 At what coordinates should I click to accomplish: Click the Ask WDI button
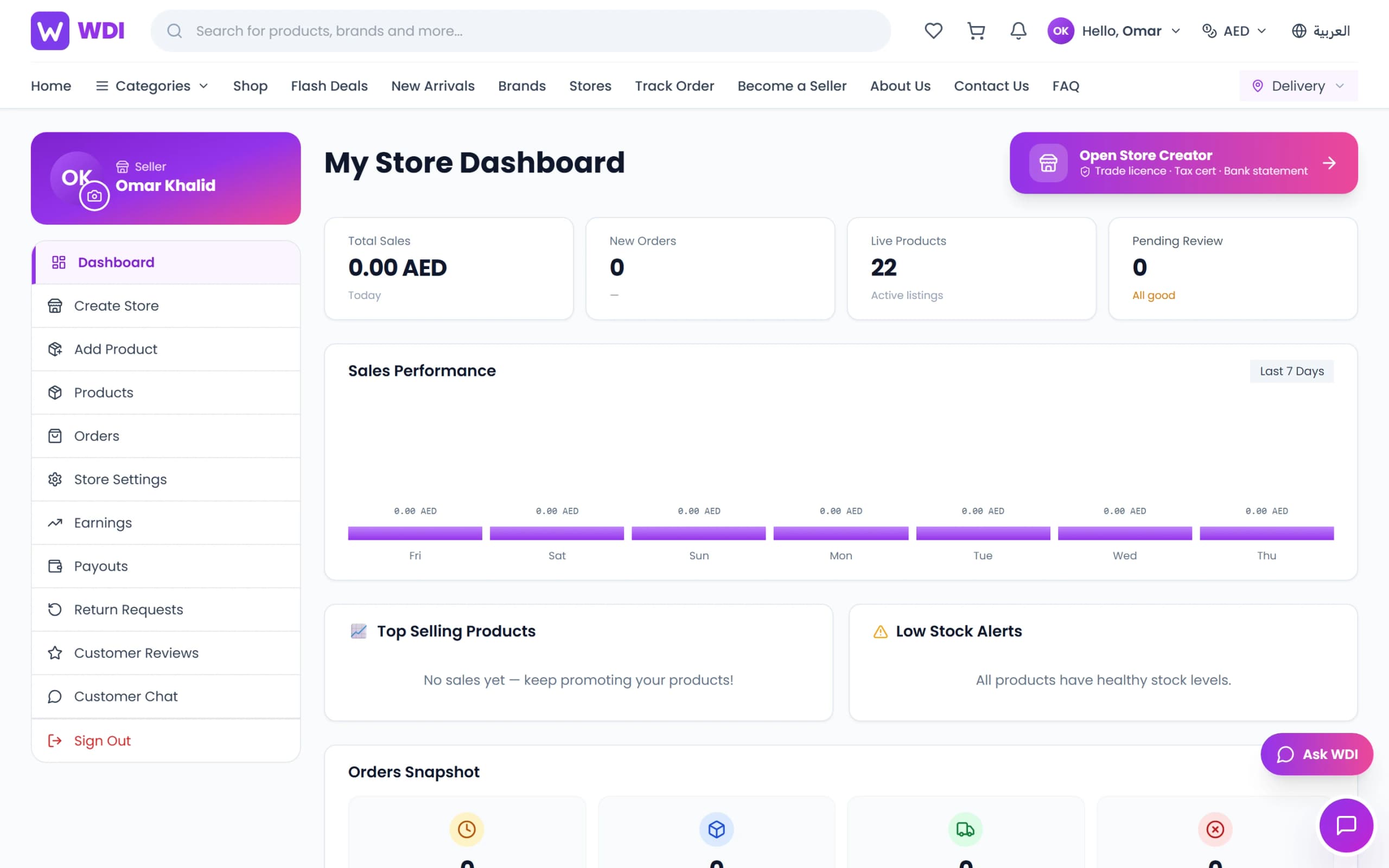[1317, 754]
